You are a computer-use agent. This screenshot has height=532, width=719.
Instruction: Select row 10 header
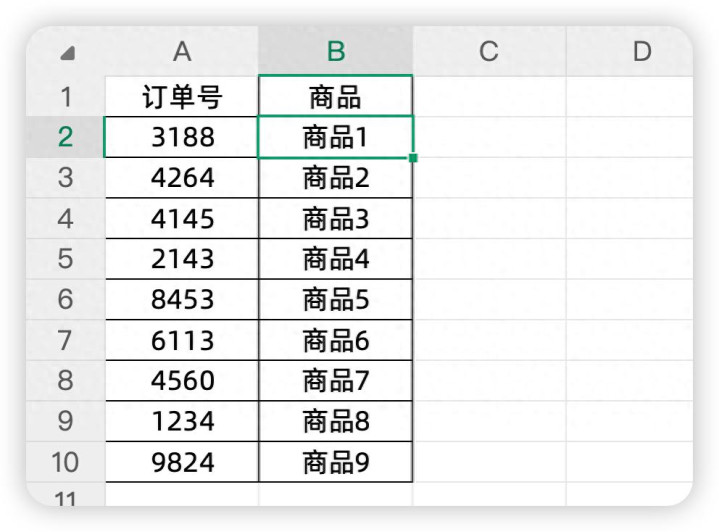pyautogui.click(x=66, y=463)
